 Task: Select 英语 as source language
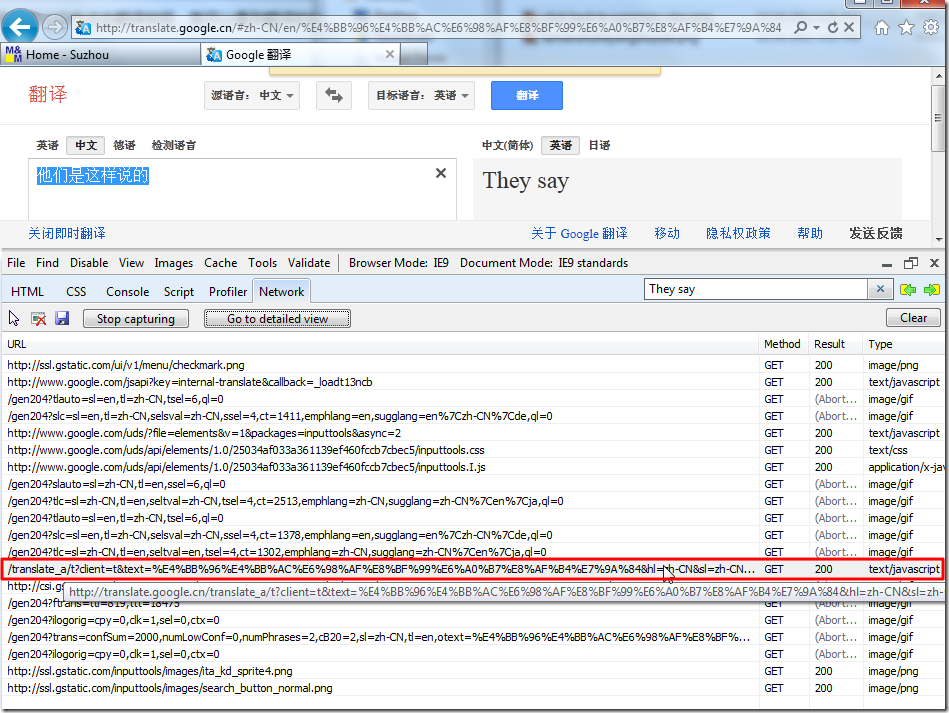tap(47, 145)
